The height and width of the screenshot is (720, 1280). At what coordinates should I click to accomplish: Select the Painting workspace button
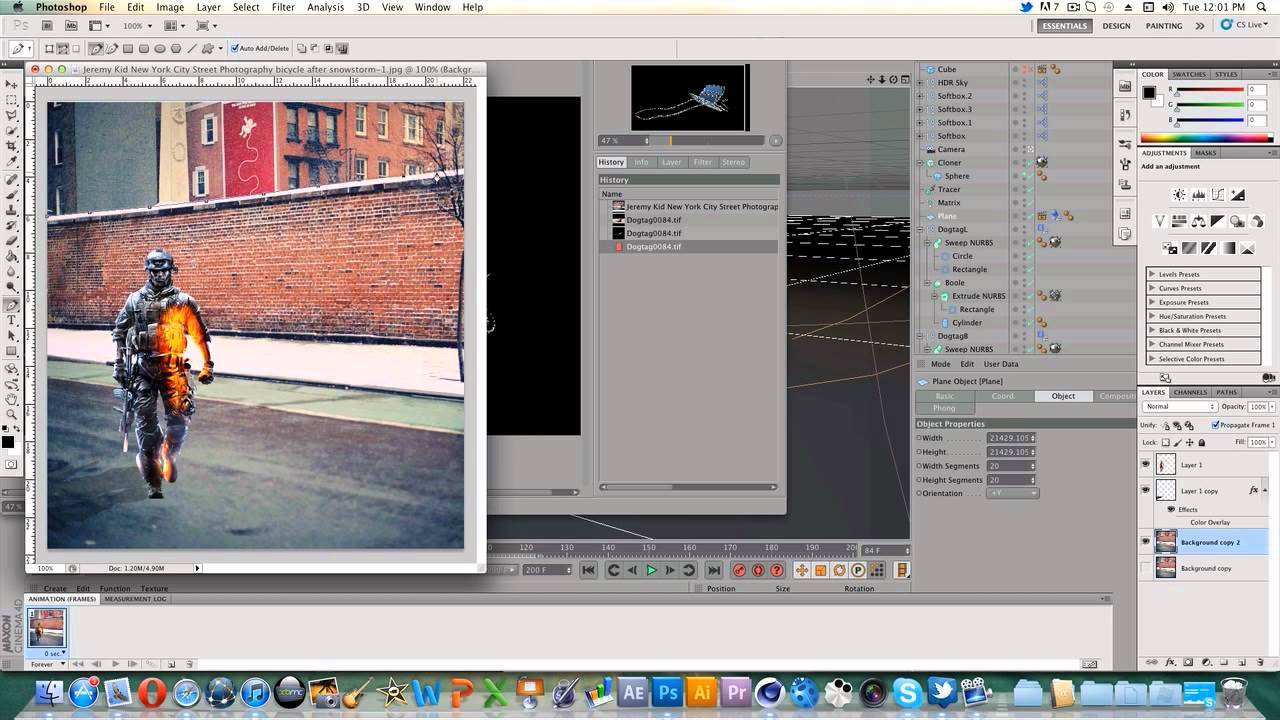point(1164,26)
